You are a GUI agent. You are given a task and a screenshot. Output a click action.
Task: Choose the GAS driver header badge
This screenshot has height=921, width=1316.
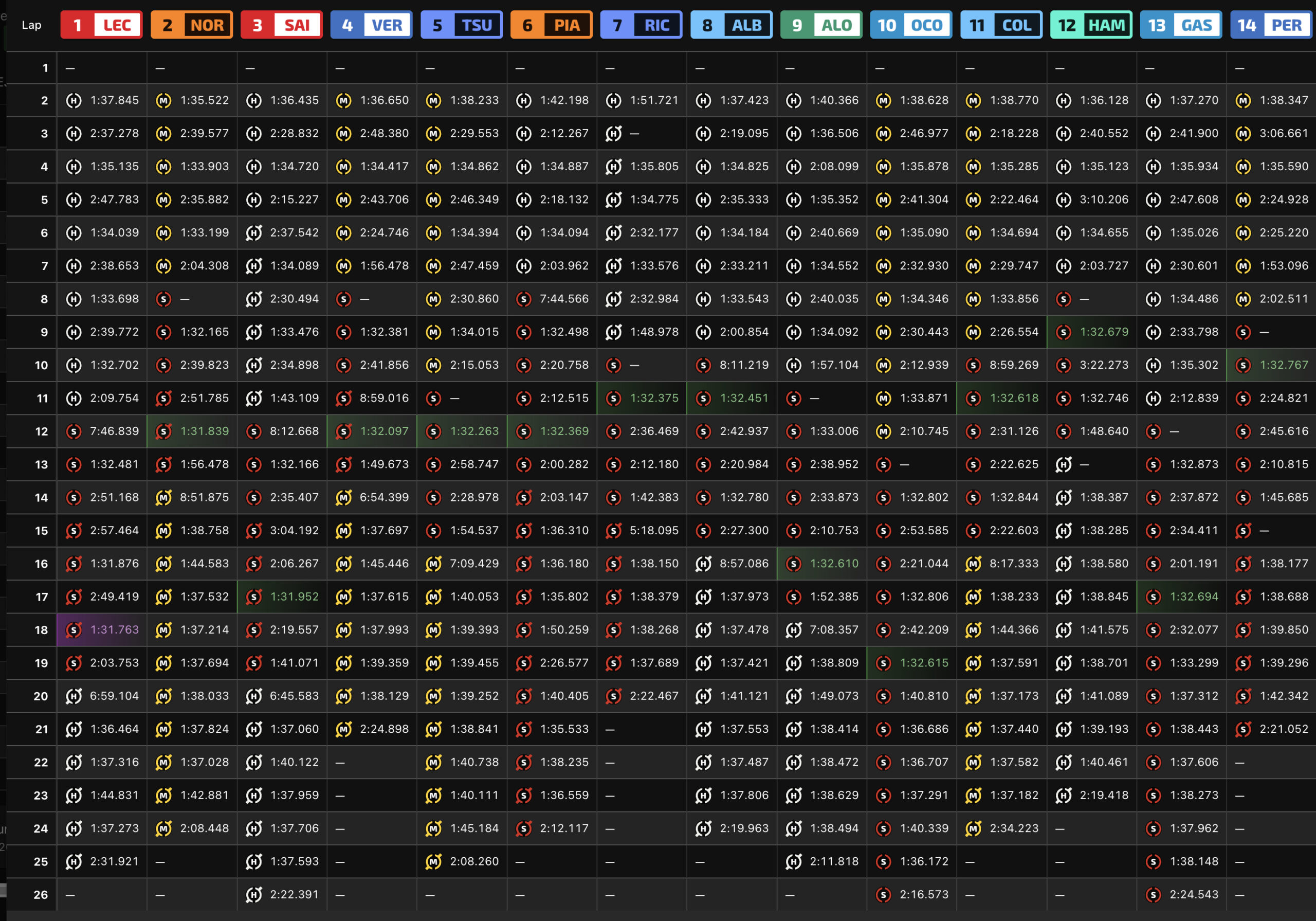pos(1181,25)
